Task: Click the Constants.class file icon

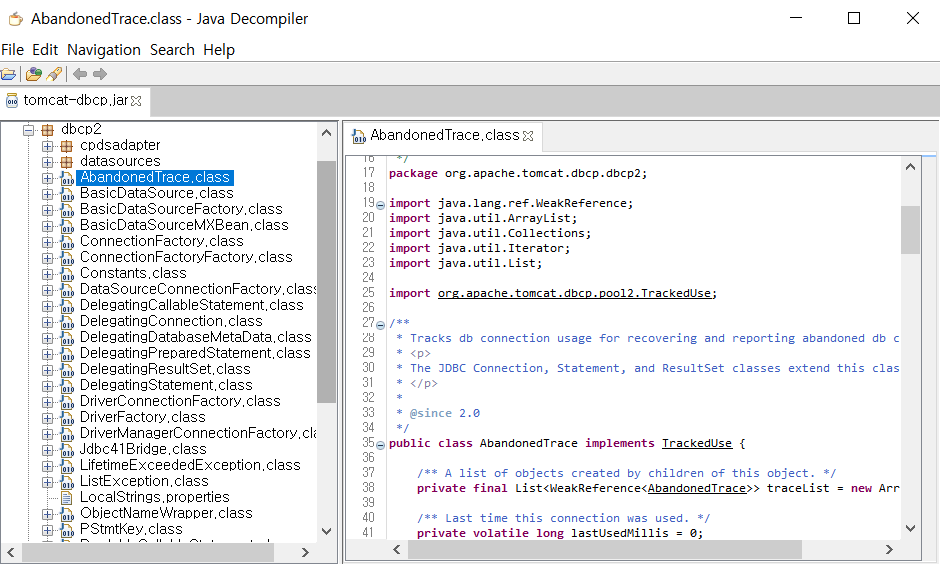Action: [x=67, y=274]
